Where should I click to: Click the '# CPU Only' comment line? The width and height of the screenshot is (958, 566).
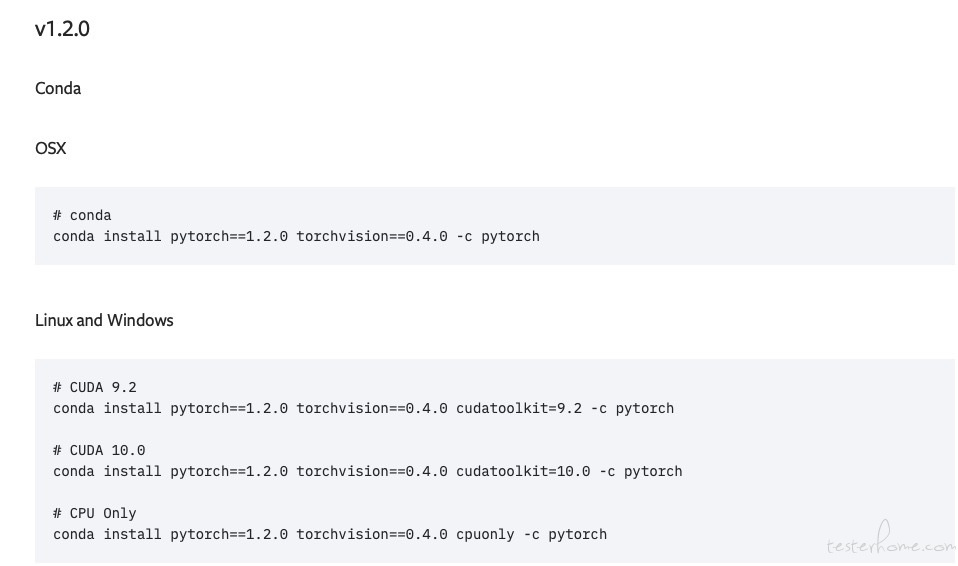95,513
